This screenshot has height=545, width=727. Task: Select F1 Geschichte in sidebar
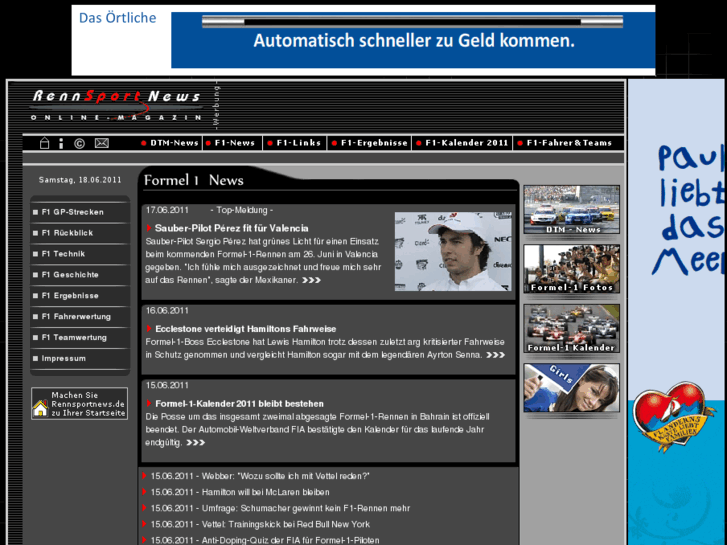click(80, 275)
